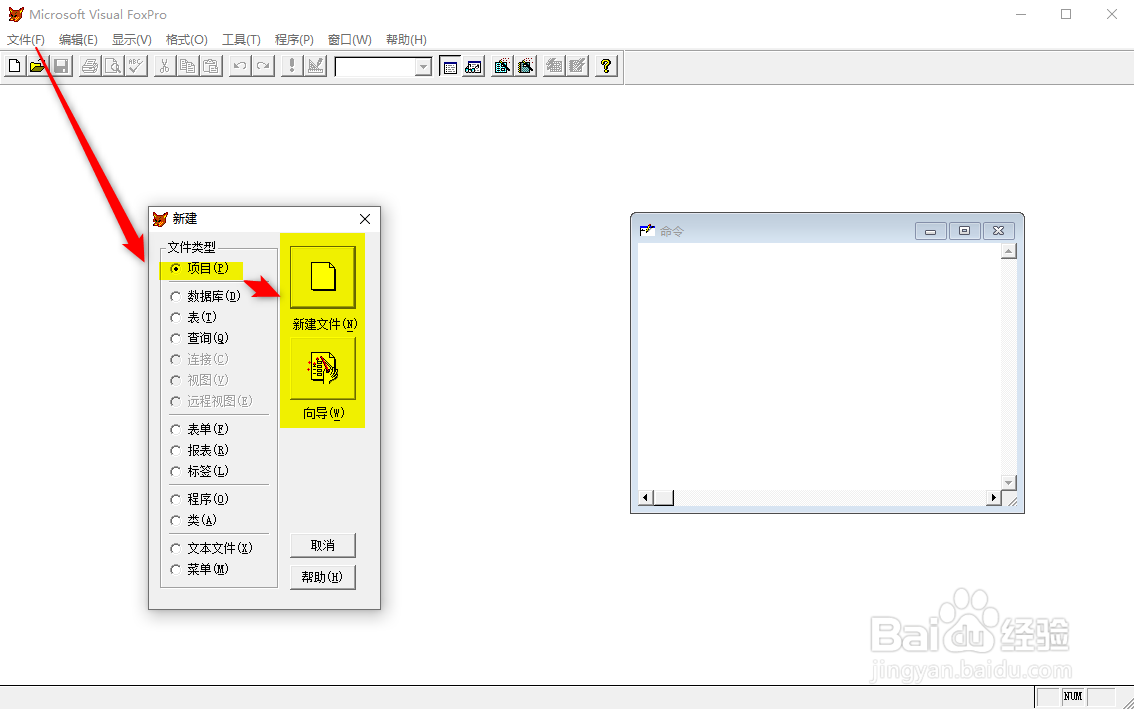Click the NUM indicator in the status bar
Viewport: 1134px width, 709px height.
coord(1073,697)
